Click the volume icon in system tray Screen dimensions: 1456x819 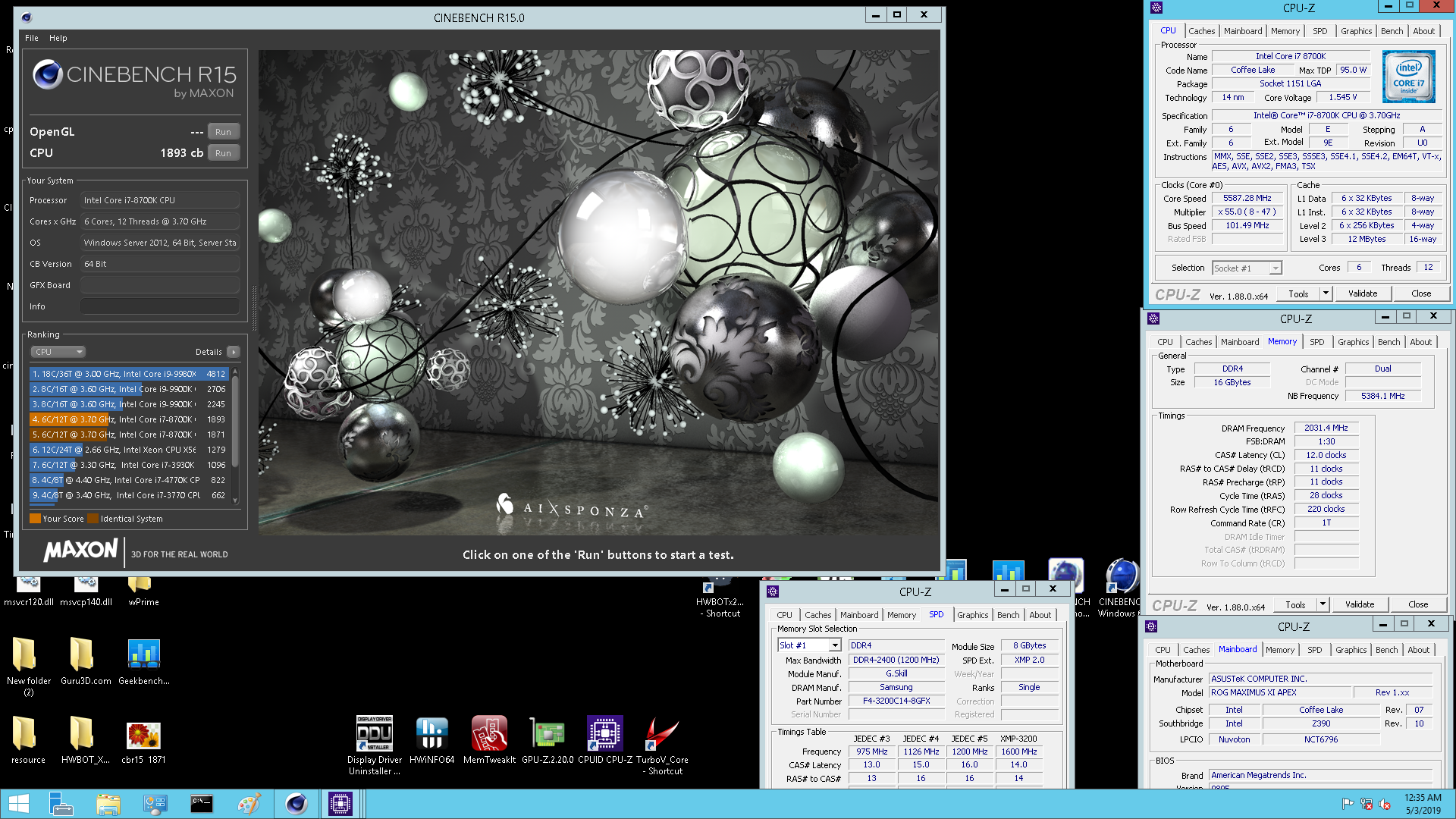(1385, 804)
